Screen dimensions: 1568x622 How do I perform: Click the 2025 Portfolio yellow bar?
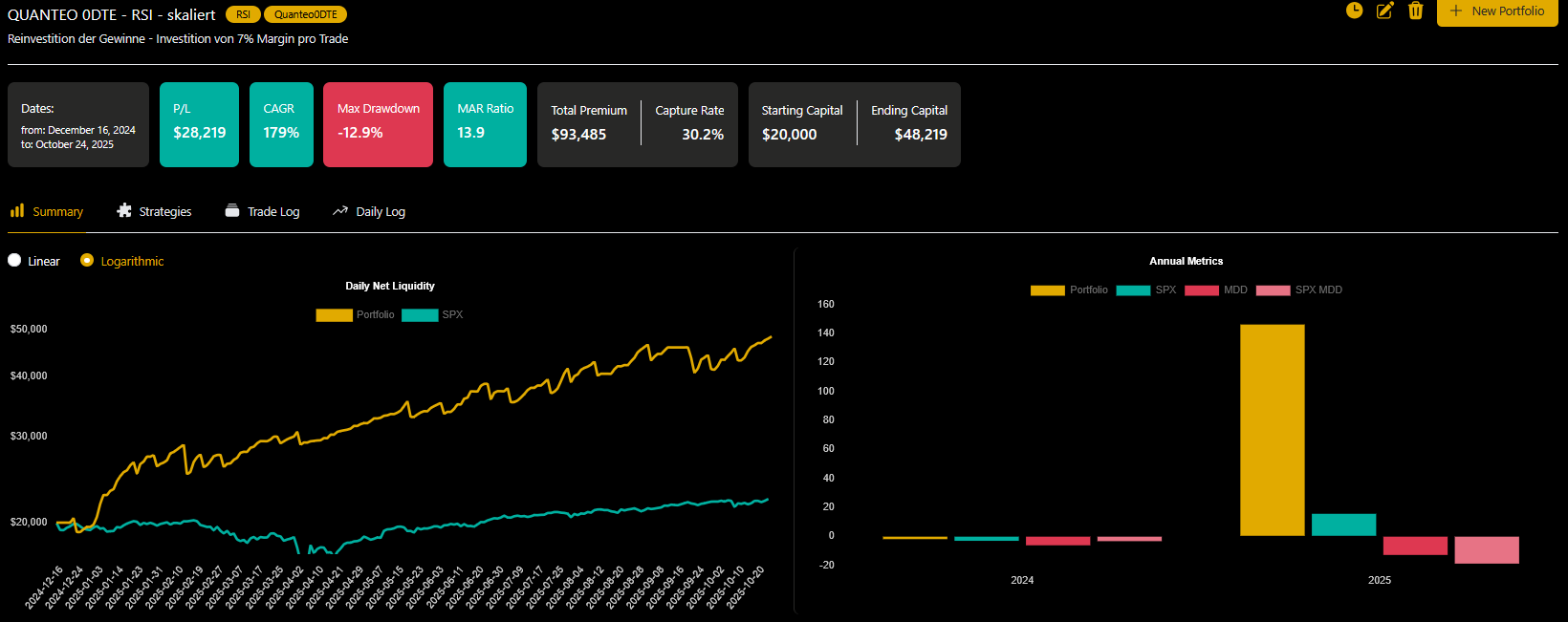coord(1272,430)
